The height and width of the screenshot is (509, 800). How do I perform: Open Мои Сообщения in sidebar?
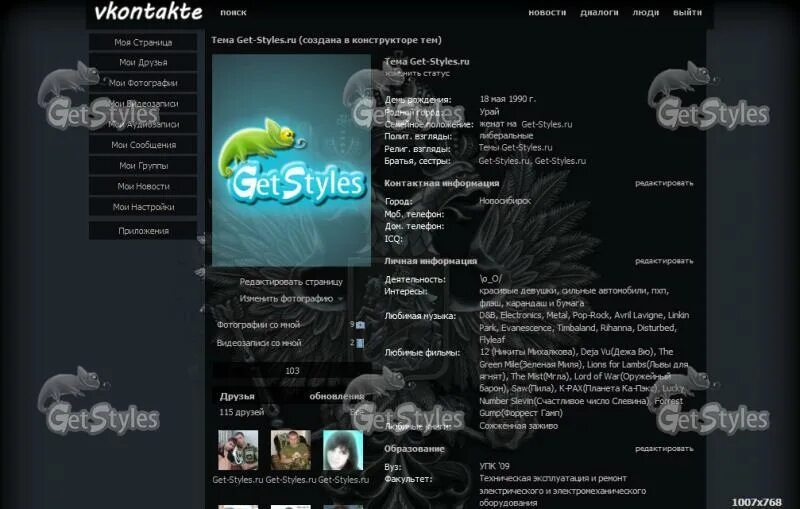tap(143, 145)
